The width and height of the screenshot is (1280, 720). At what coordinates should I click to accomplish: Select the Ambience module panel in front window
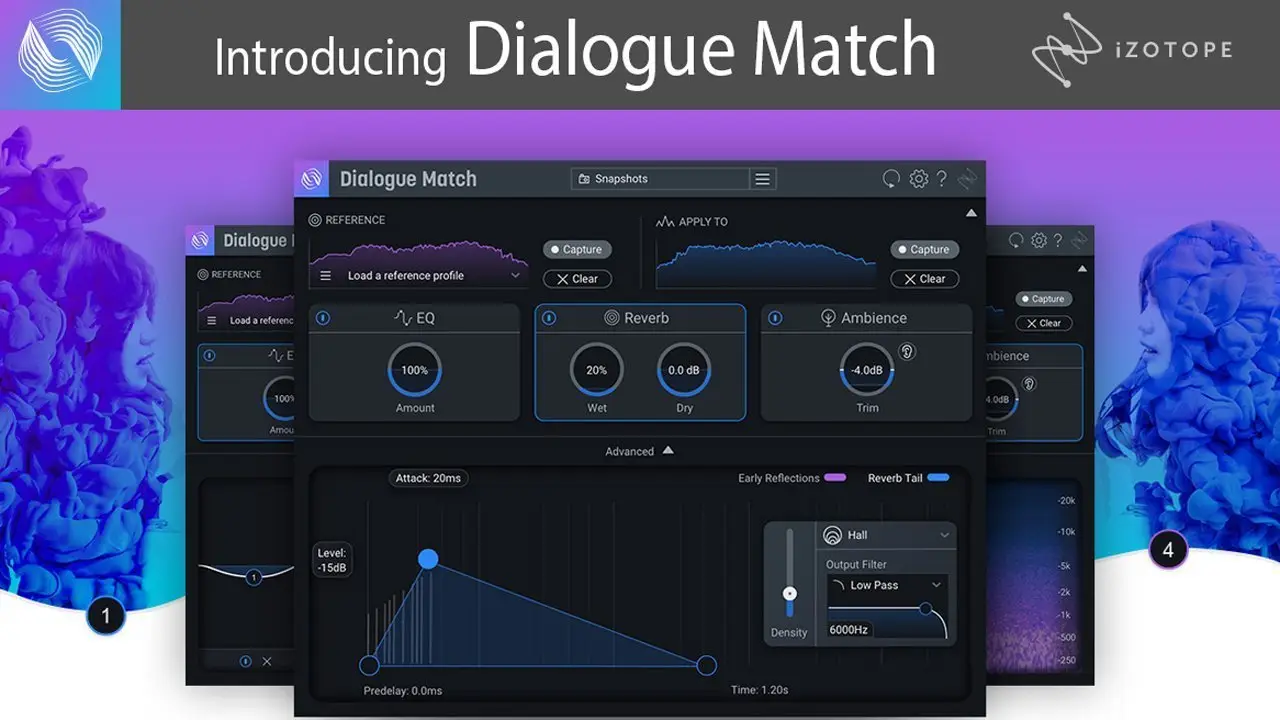[x=867, y=362]
